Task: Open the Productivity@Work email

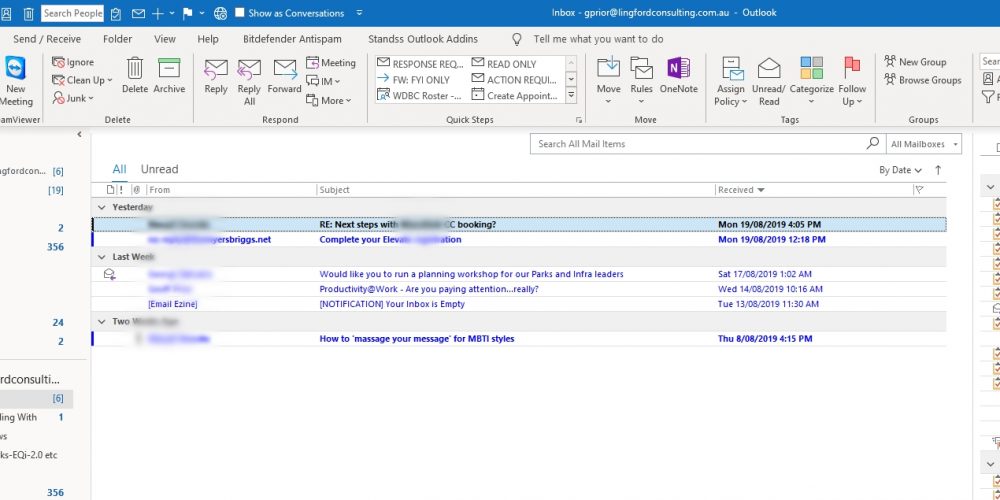Action: [519, 289]
